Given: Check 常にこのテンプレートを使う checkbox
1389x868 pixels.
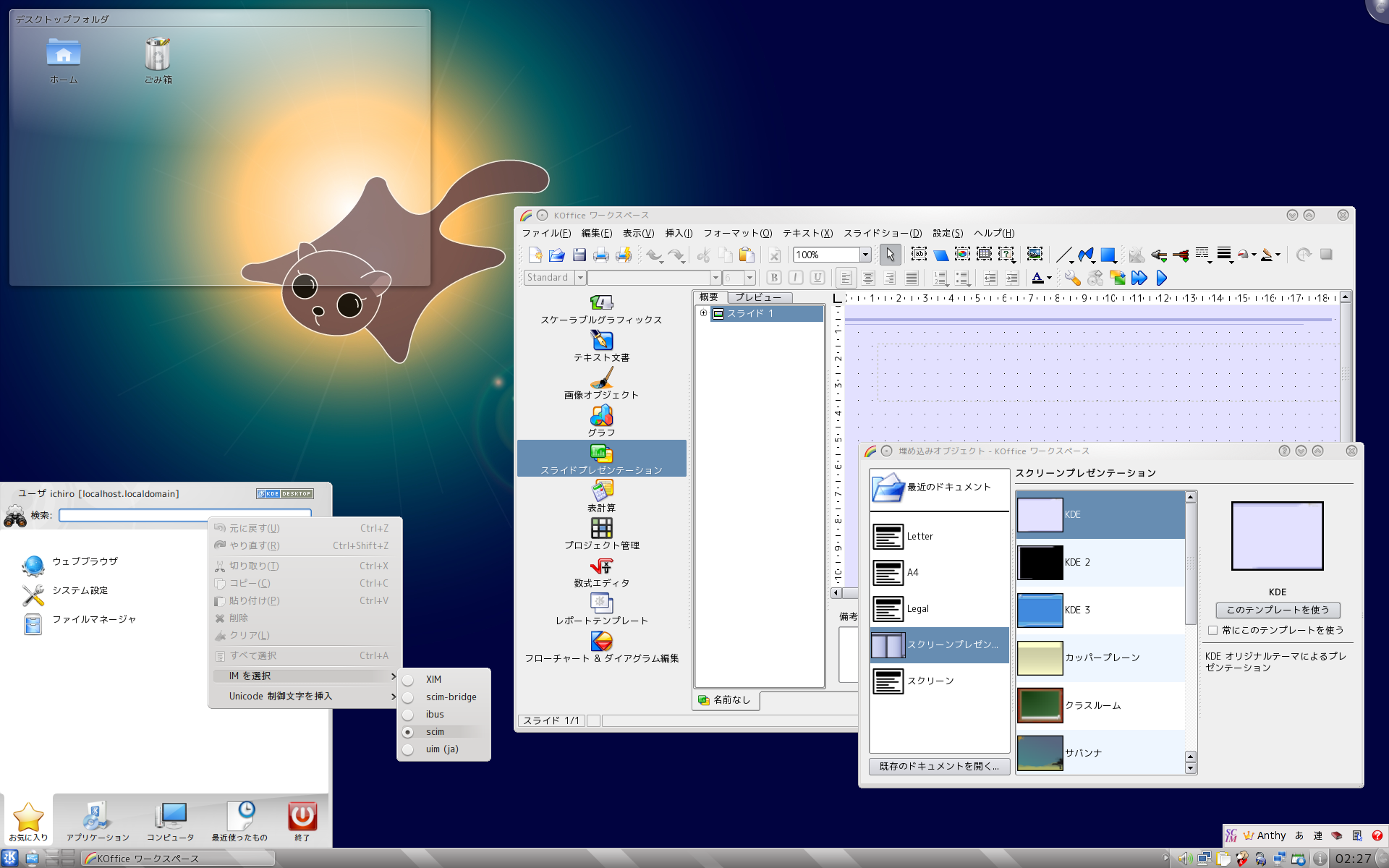Looking at the screenshot, I should point(1212,630).
